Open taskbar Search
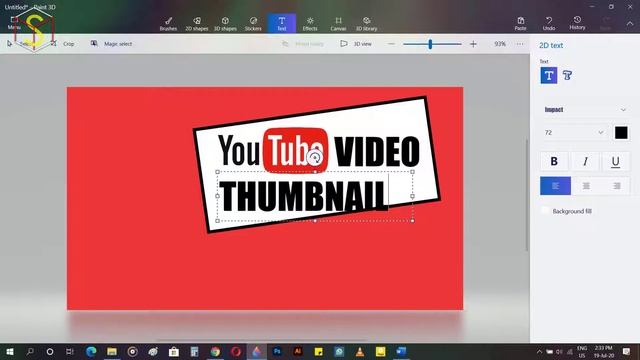The image size is (640, 360). pyautogui.click(x=30, y=351)
